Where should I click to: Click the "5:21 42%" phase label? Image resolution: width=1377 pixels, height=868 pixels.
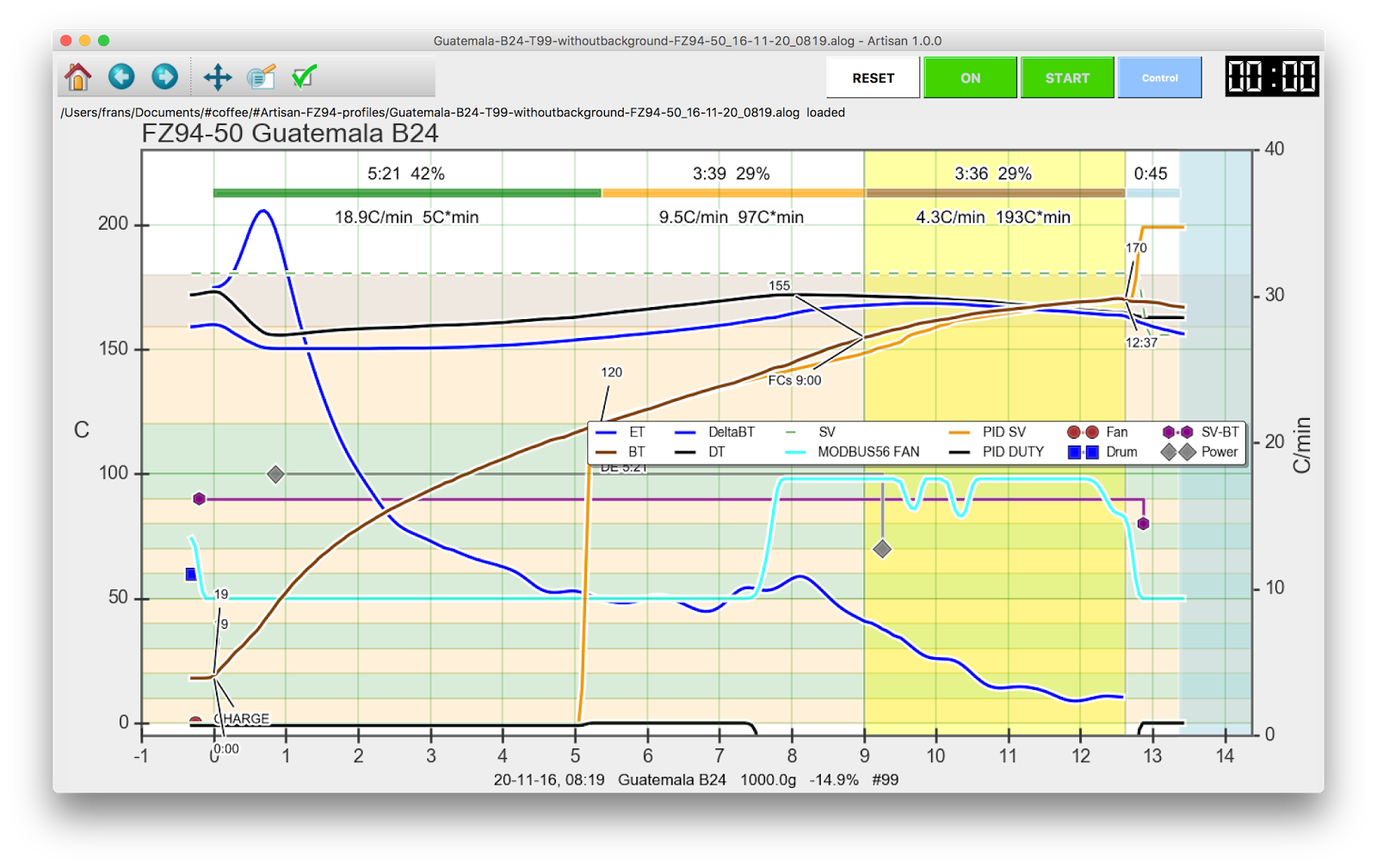[406, 174]
